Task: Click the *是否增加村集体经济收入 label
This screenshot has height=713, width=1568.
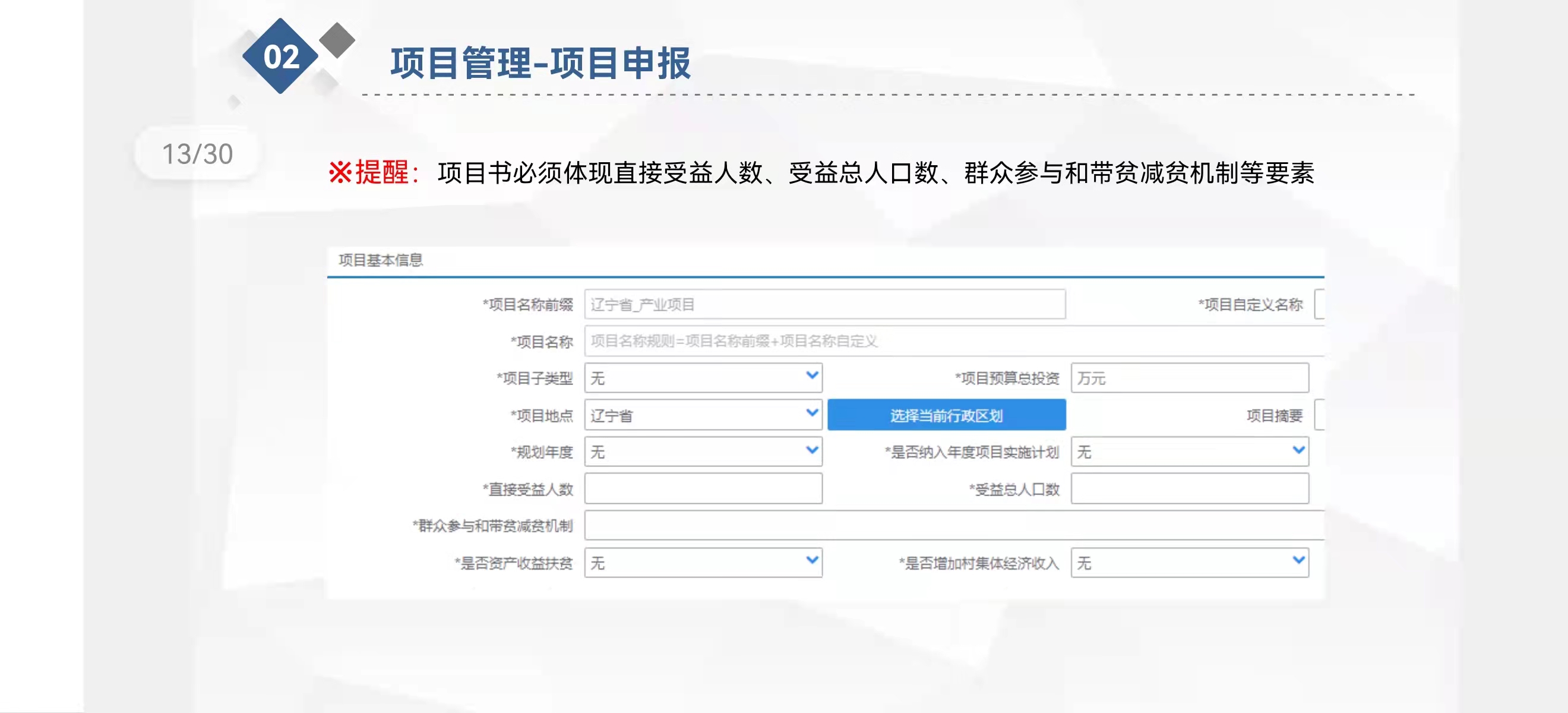Action: (x=979, y=563)
